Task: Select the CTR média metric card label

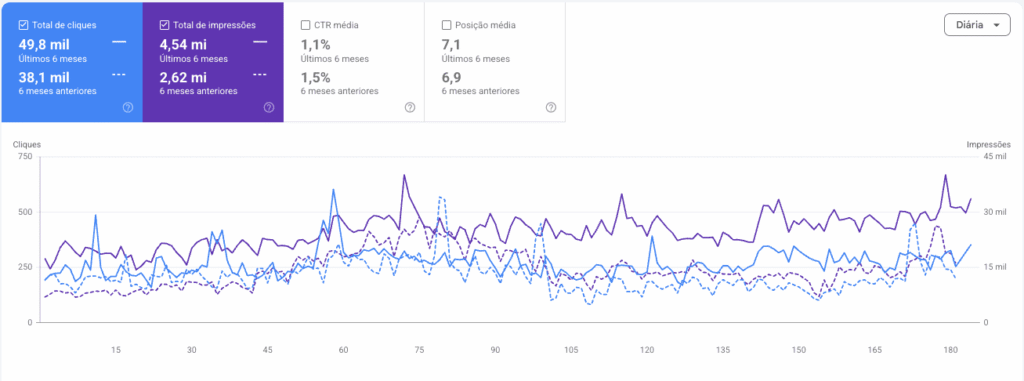Action: coord(336,25)
